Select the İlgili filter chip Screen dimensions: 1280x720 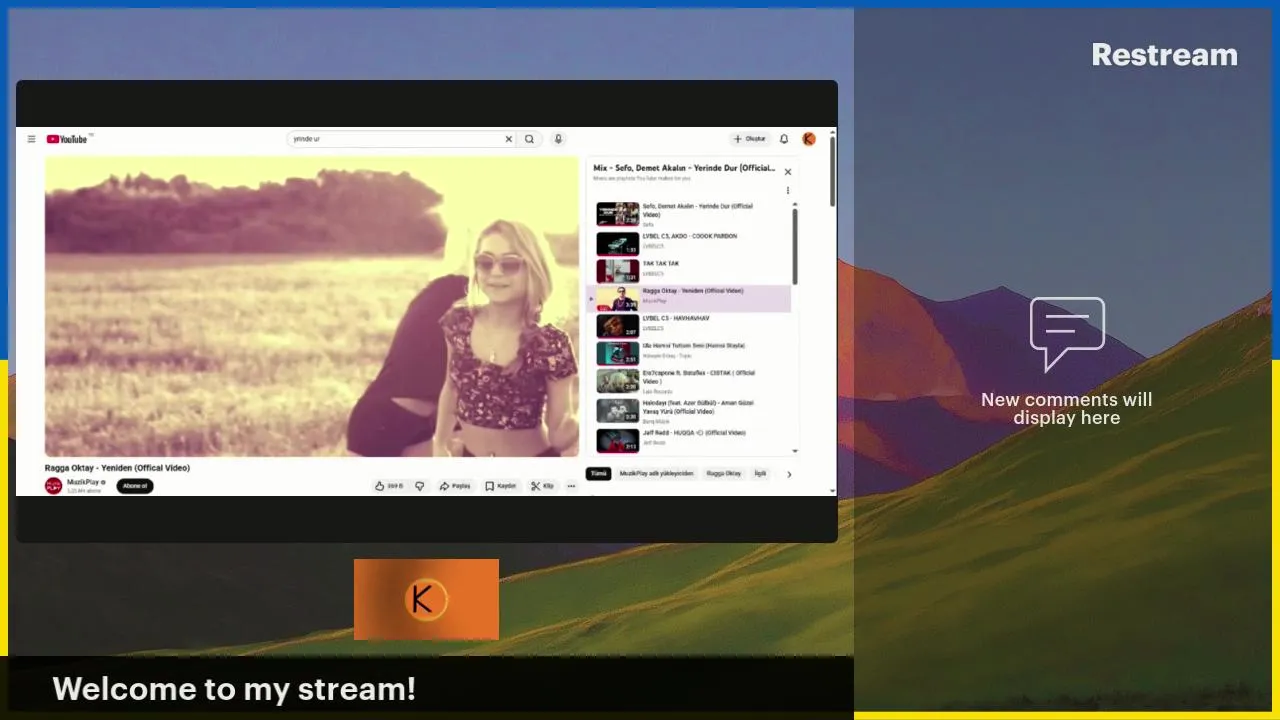coord(760,473)
